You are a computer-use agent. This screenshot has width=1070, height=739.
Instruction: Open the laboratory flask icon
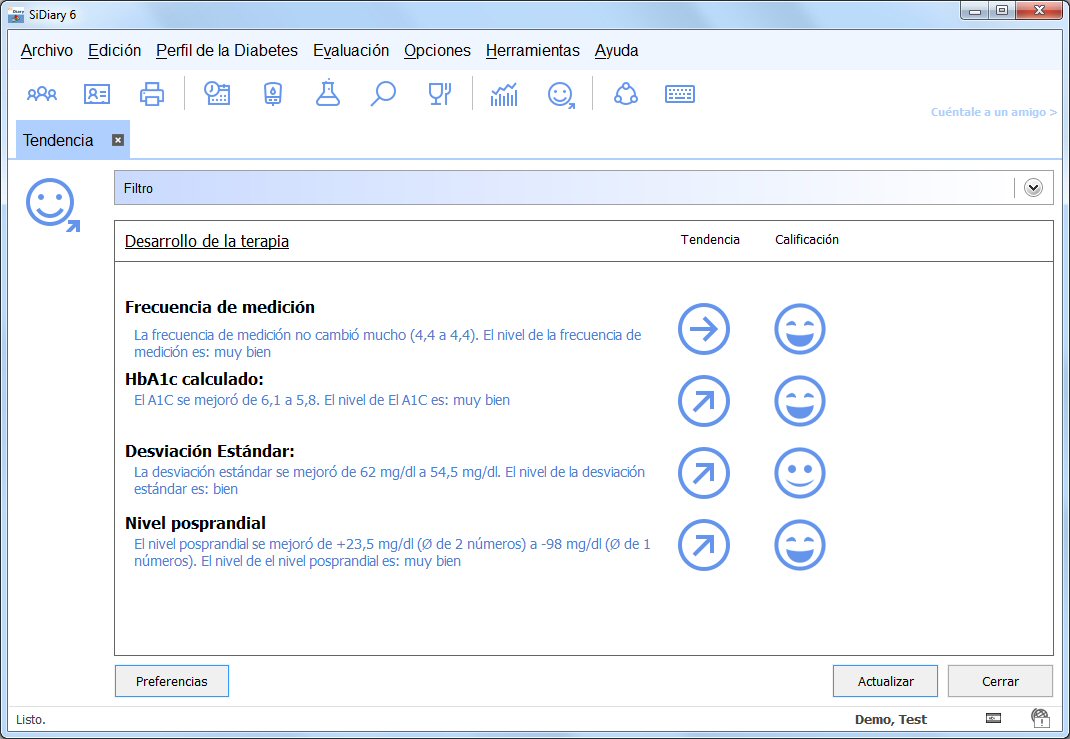click(327, 95)
